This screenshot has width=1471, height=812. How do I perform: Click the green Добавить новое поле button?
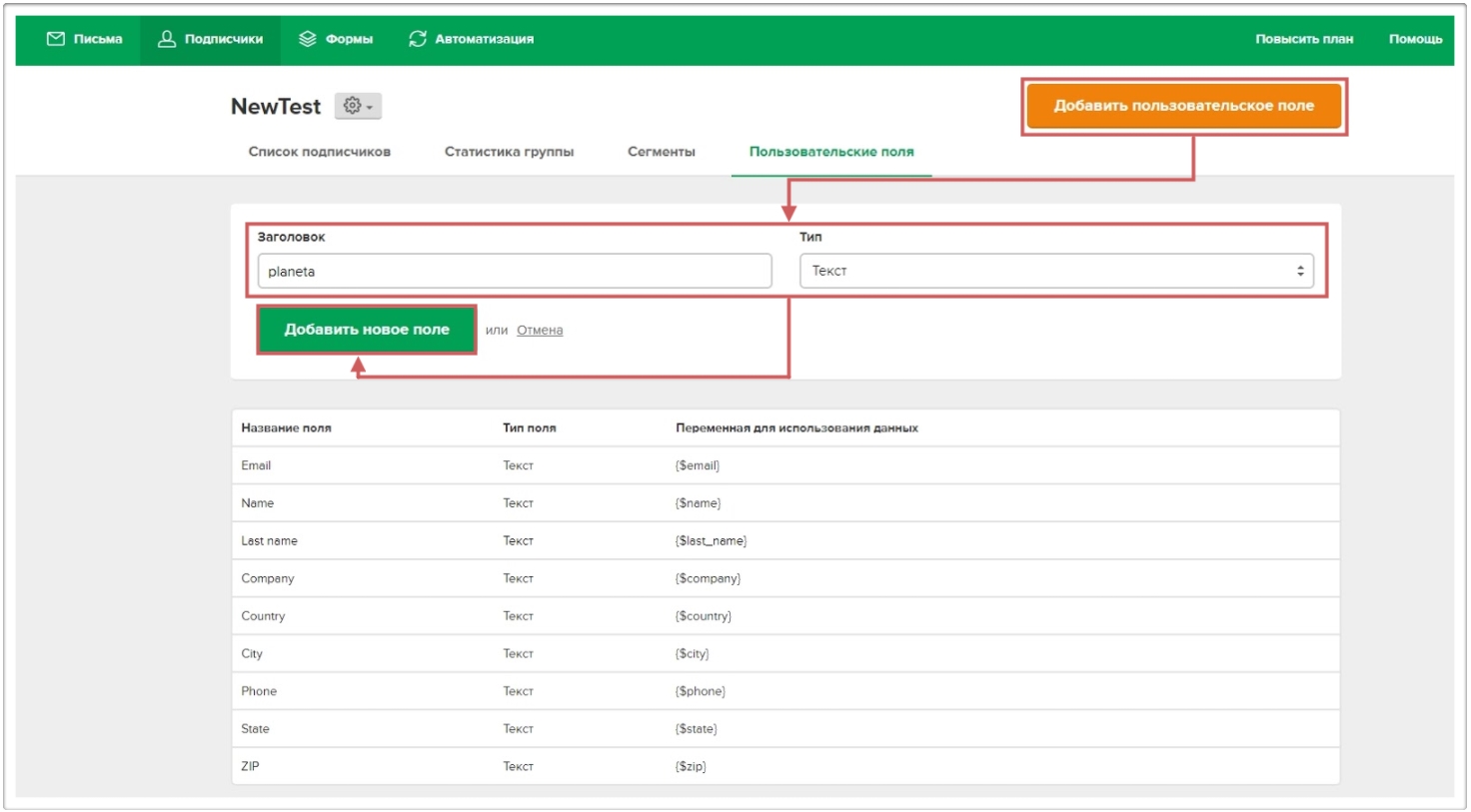[x=367, y=330]
